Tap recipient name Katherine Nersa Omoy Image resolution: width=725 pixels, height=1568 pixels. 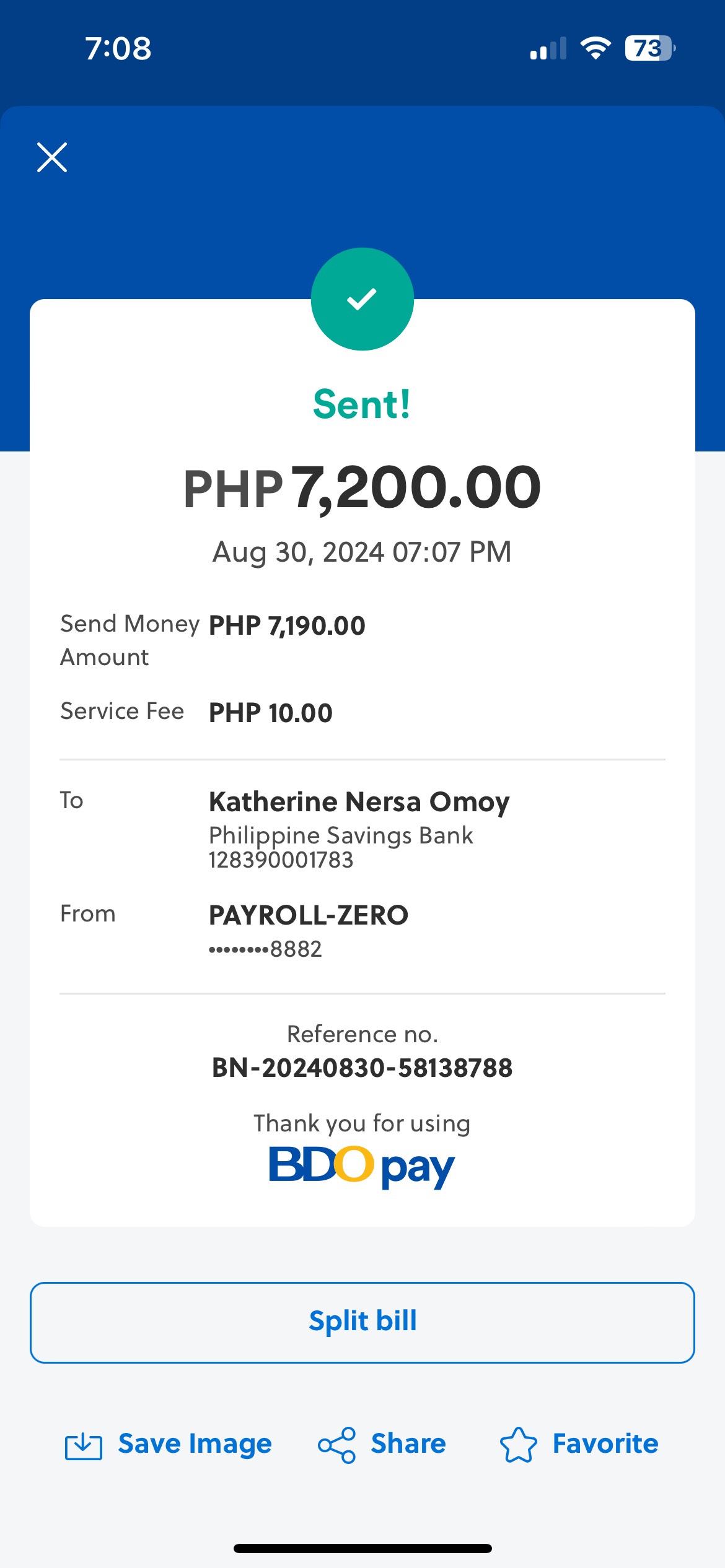(359, 801)
